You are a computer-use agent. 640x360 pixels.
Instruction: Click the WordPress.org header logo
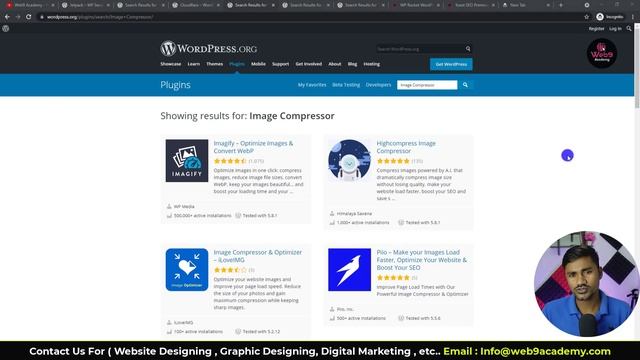point(209,49)
